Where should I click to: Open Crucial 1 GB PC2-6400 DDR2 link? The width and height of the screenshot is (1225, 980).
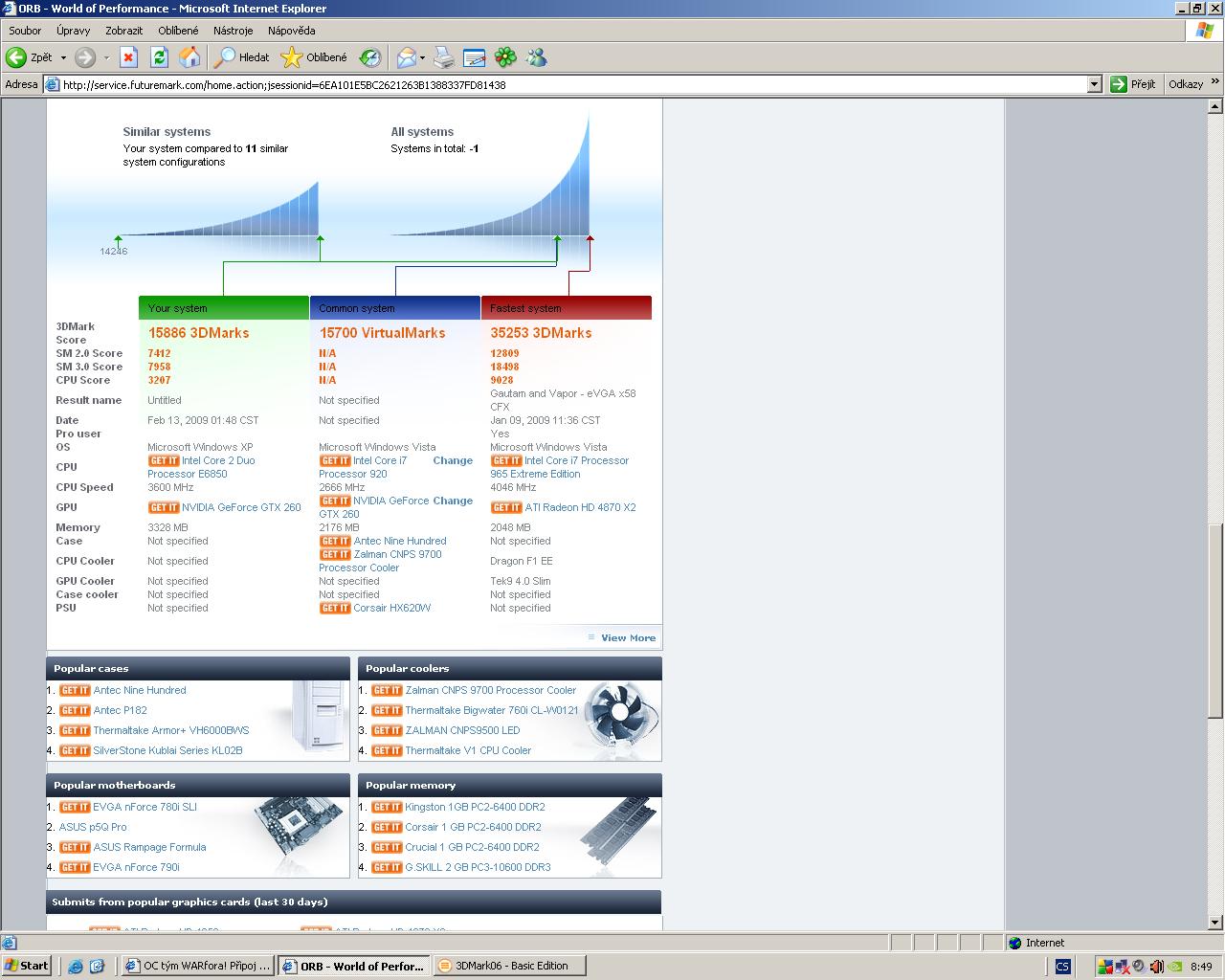pos(472,847)
